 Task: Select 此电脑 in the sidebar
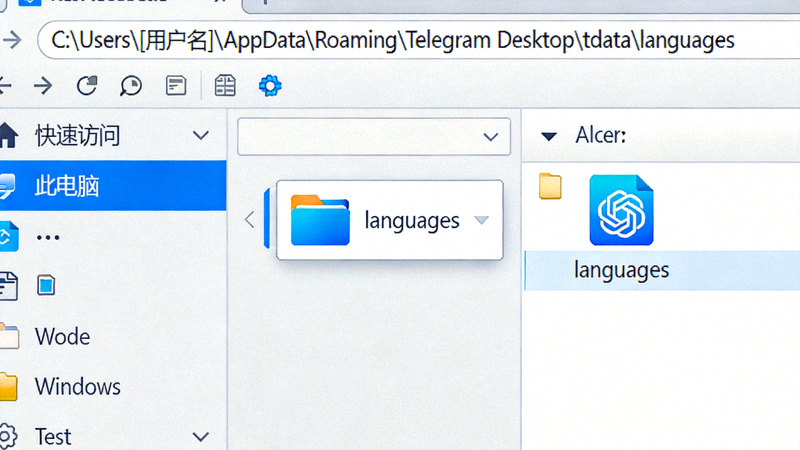click(113, 186)
